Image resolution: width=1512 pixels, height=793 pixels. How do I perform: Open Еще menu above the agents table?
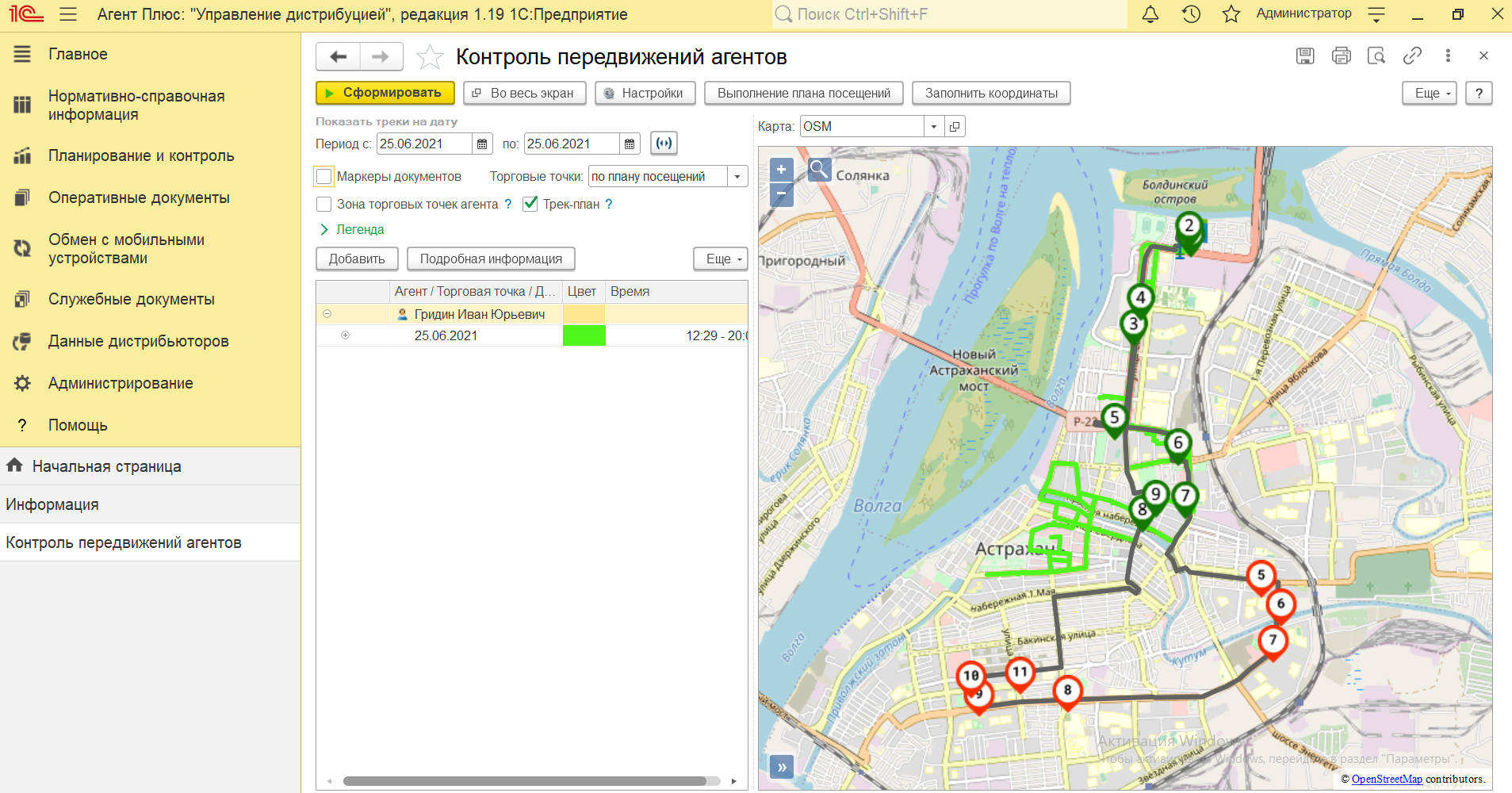coord(721,259)
